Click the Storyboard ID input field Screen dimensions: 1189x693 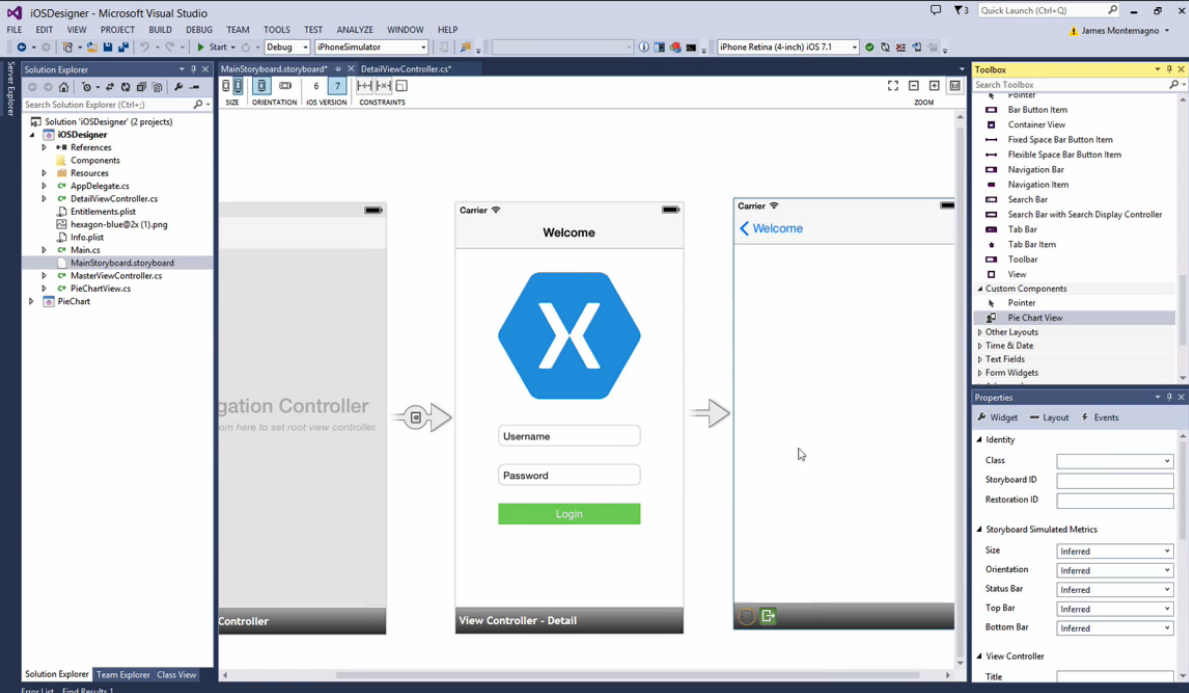click(1115, 481)
